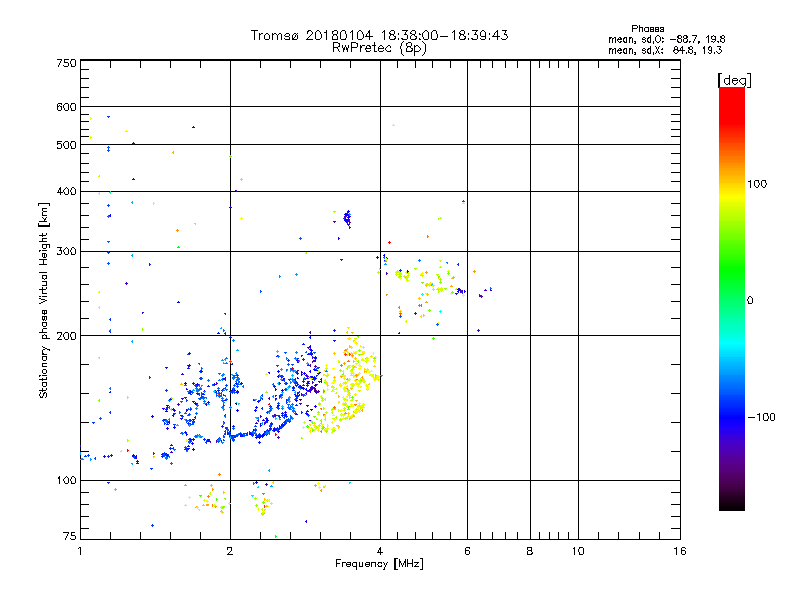This screenshot has height=600, width=800.
Task: Click the '6' frequency tick label
Action: tap(467, 551)
